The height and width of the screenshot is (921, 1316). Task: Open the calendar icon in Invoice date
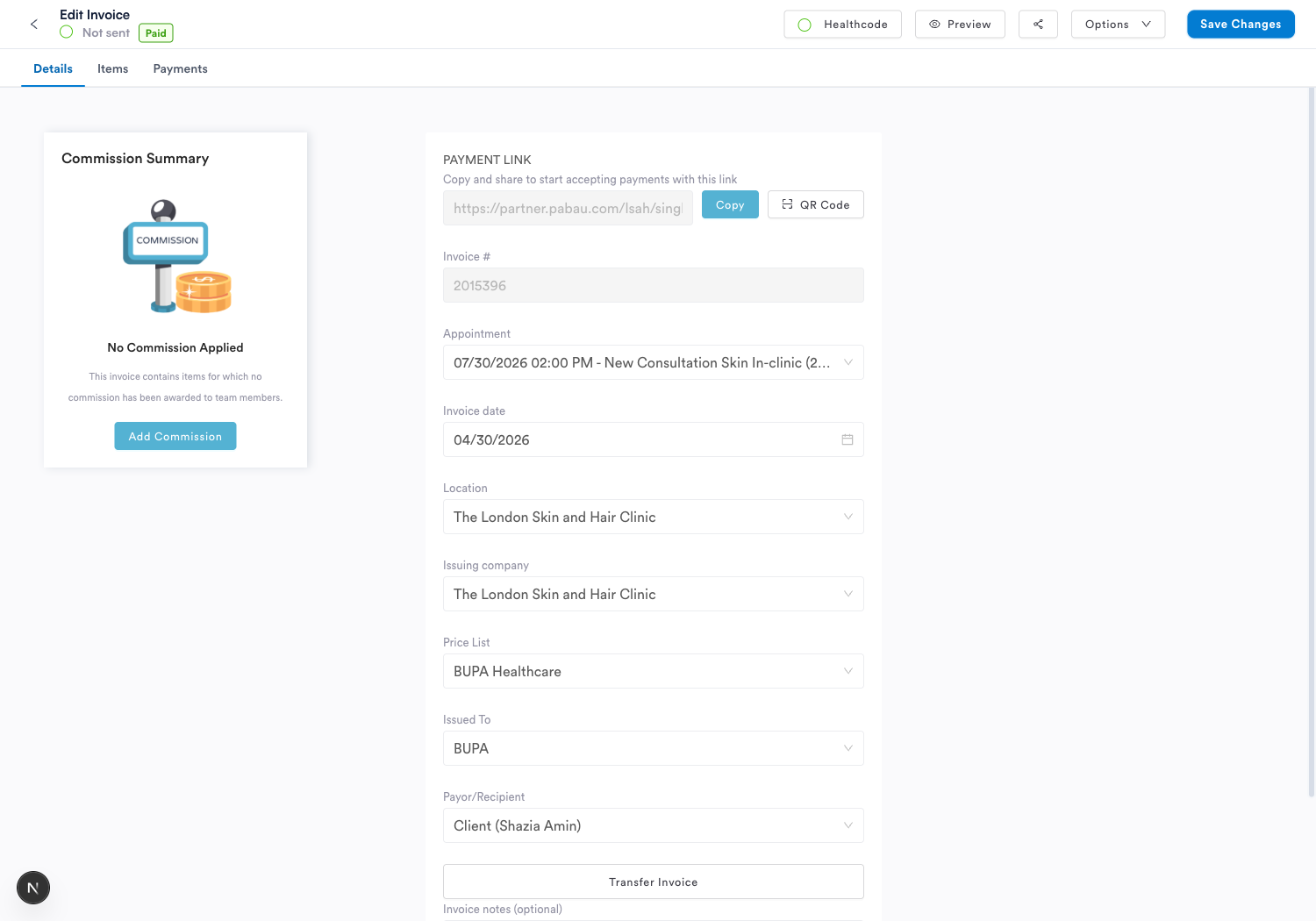pos(848,439)
